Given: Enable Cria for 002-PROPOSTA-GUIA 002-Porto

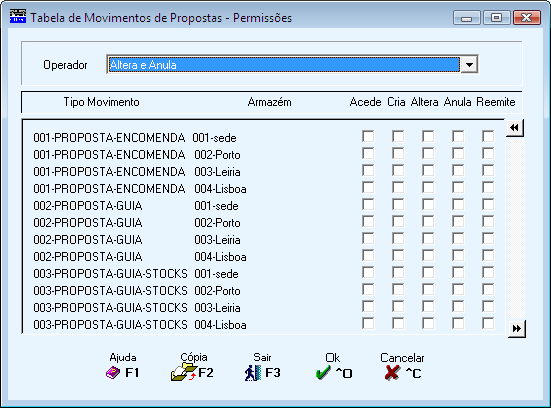Looking at the screenshot, I should (398, 221).
